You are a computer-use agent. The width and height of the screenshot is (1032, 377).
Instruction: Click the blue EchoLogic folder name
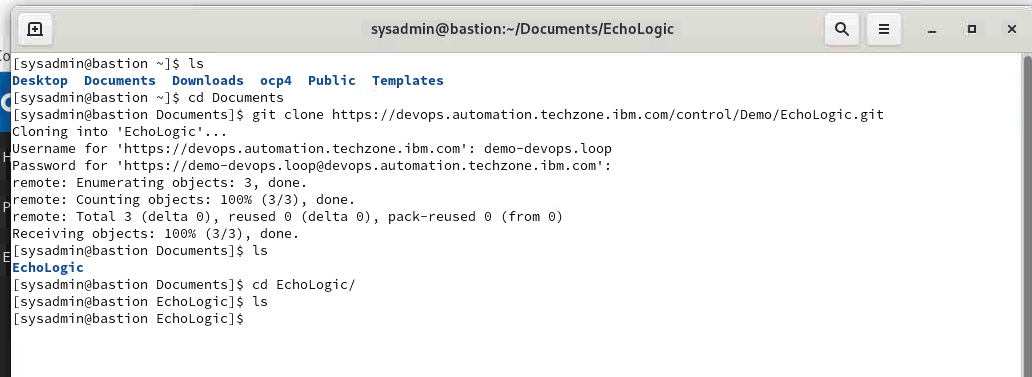coord(48,268)
